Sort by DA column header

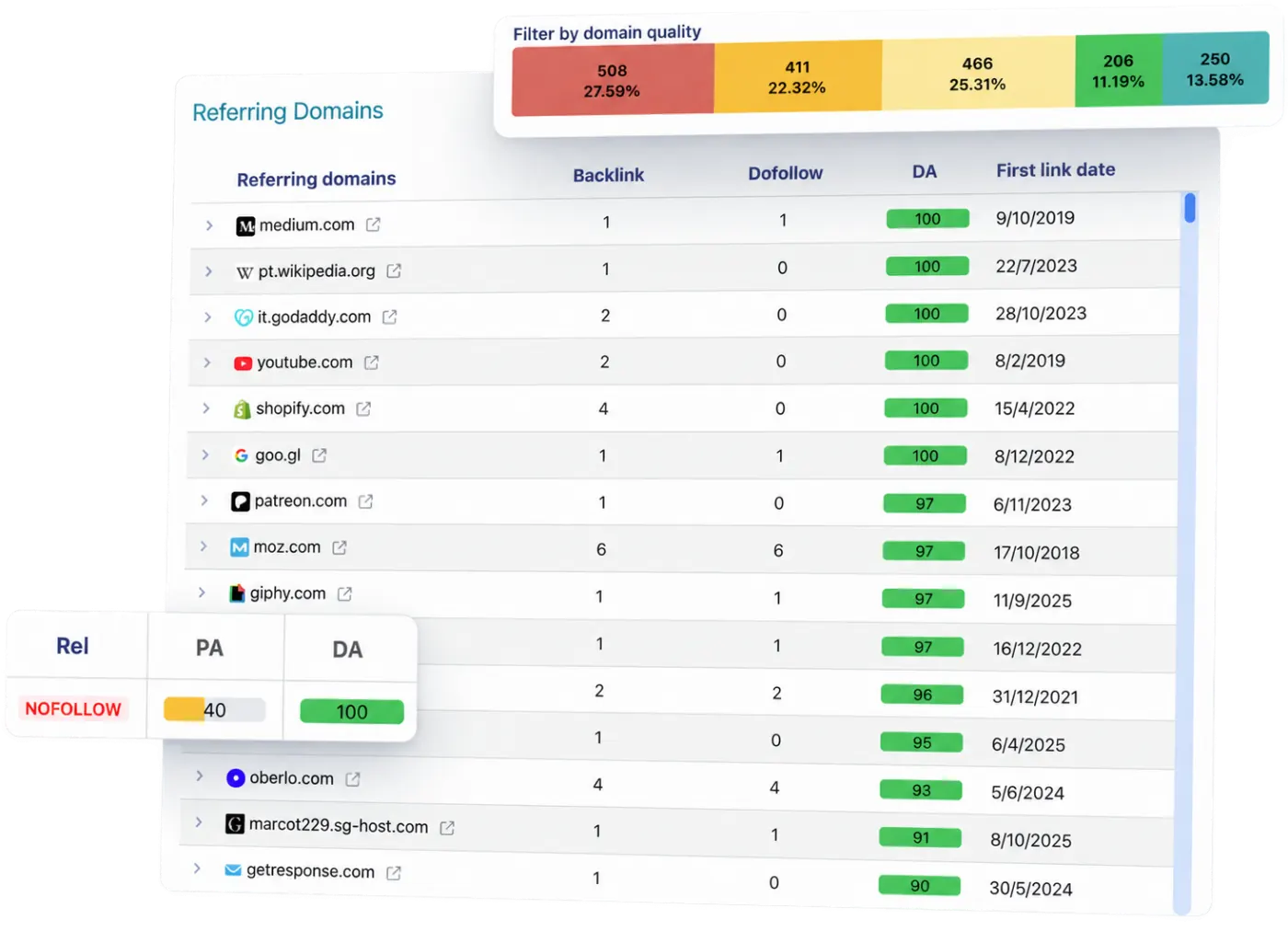pos(925,171)
